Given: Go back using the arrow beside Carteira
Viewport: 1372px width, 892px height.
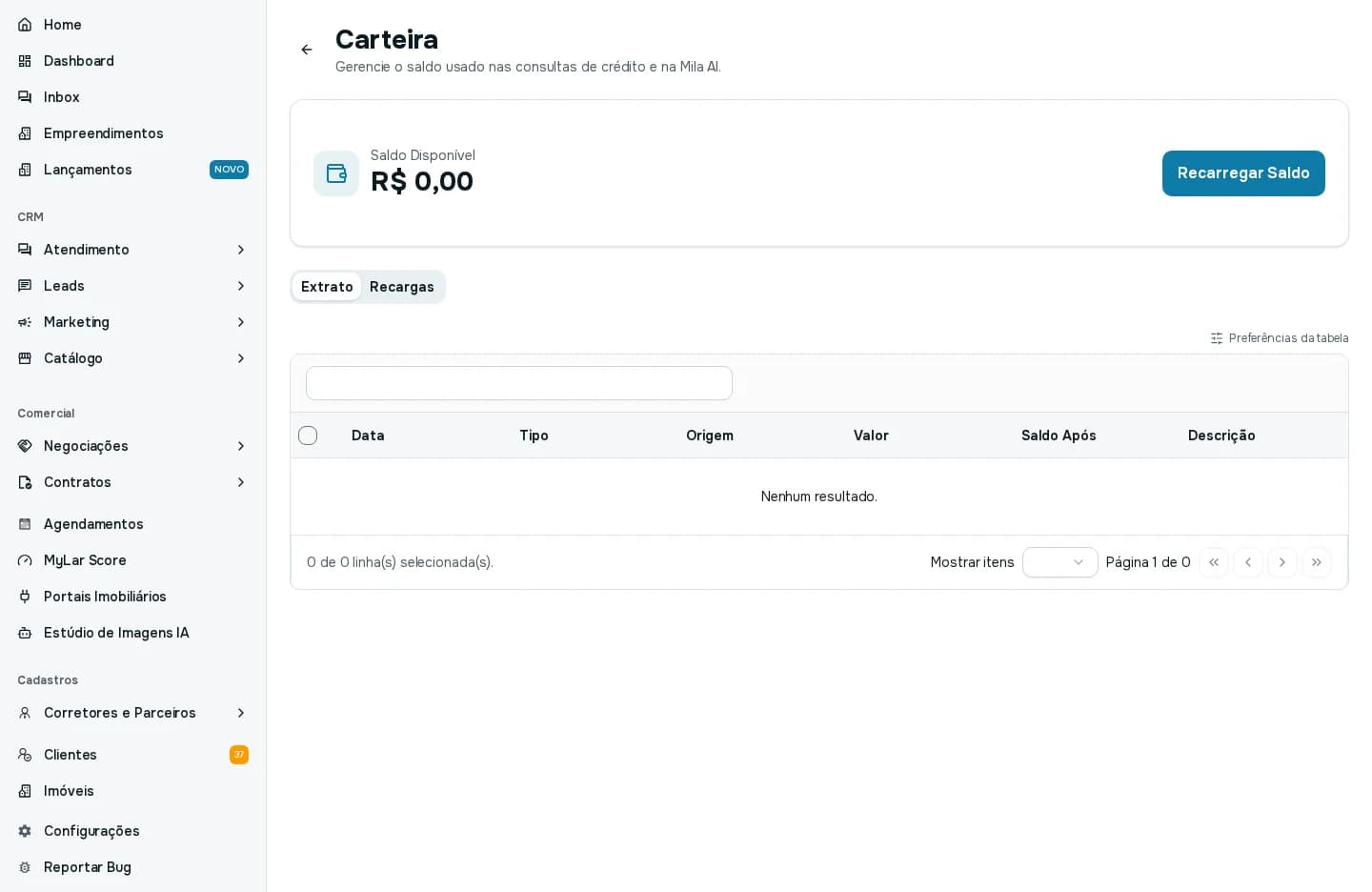Looking at the screenshot, I should click(307, 50).
